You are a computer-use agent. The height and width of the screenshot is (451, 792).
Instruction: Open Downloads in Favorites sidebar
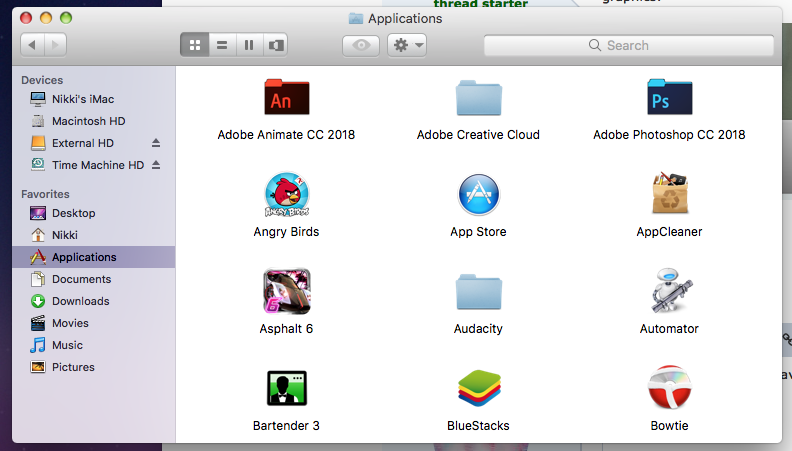(x=93, y=301)
